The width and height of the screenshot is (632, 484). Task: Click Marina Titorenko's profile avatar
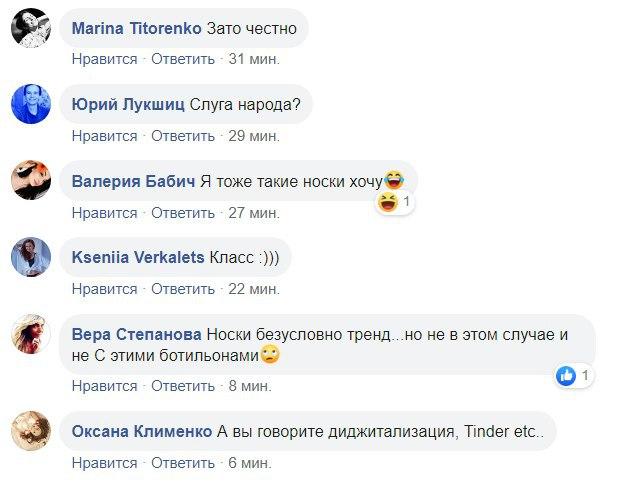[31, 29]
